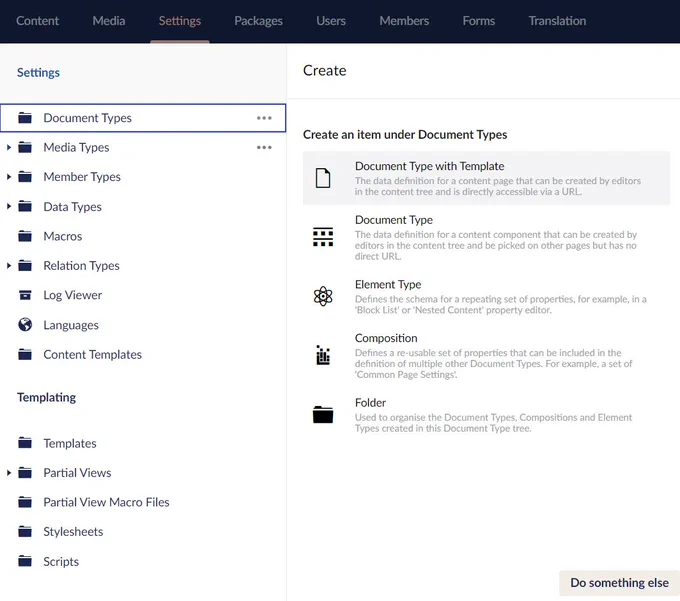Select the Media Types tree label

[x=76, y=147]
